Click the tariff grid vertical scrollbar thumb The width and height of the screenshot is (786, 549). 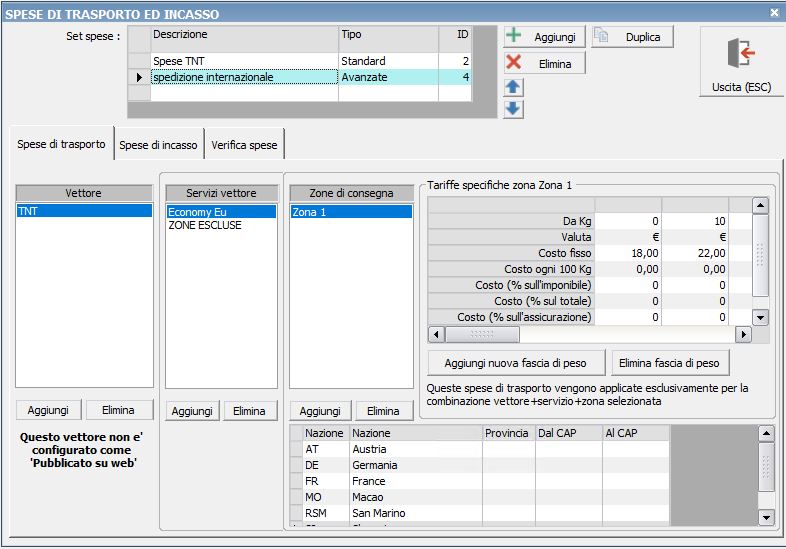pyautogui.click(x=760, y=255)
